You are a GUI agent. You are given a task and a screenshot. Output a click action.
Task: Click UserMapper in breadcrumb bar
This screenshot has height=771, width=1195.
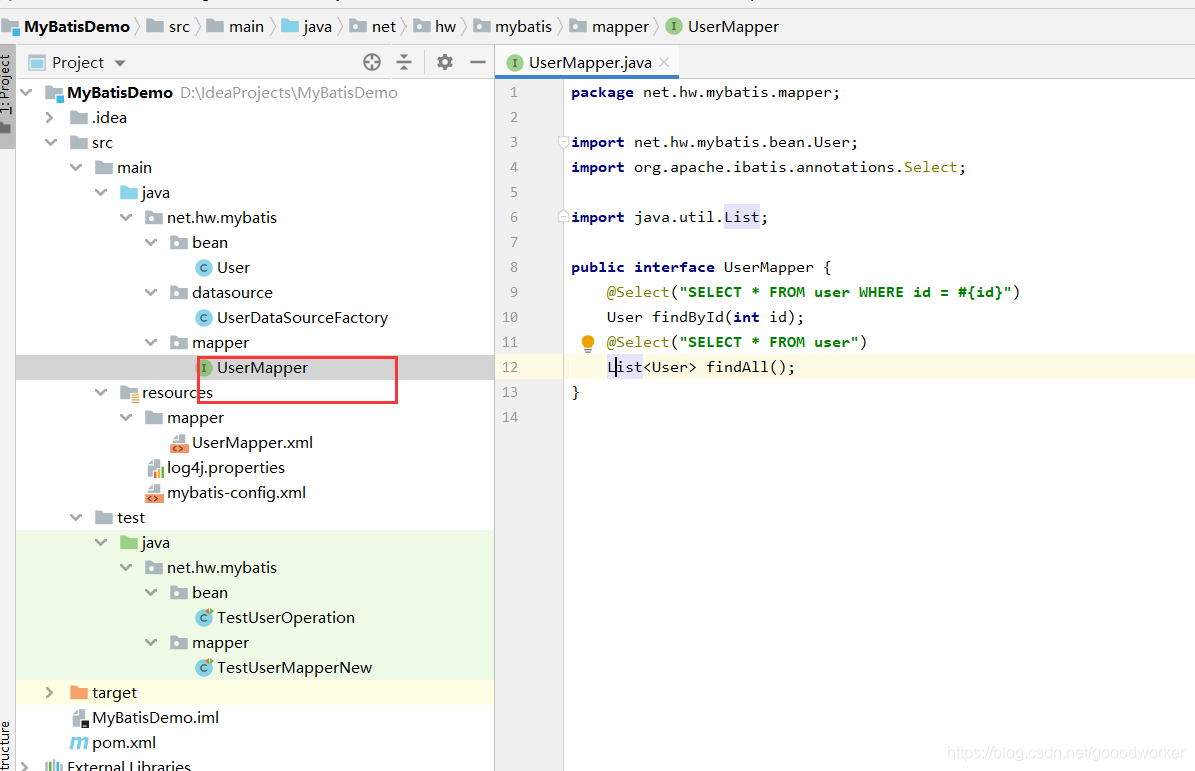point(733,27)
